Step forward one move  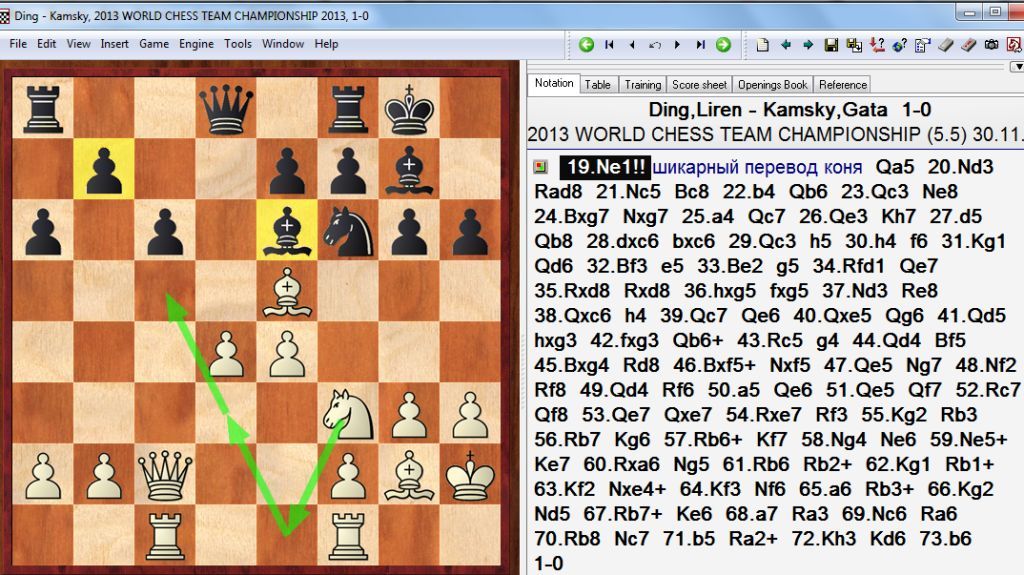[x=677, y=44]
